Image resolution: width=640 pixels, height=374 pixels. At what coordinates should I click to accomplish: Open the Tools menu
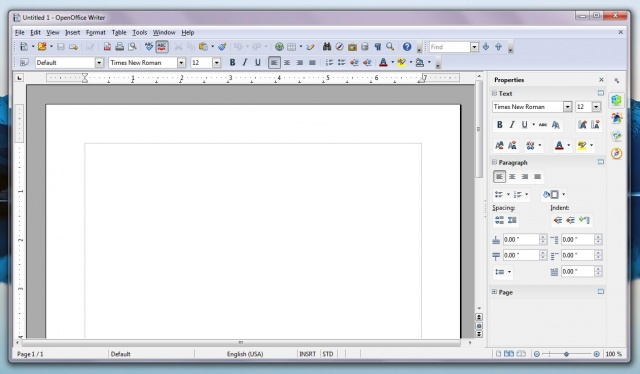pyautogui.click(x=140, y=32)
